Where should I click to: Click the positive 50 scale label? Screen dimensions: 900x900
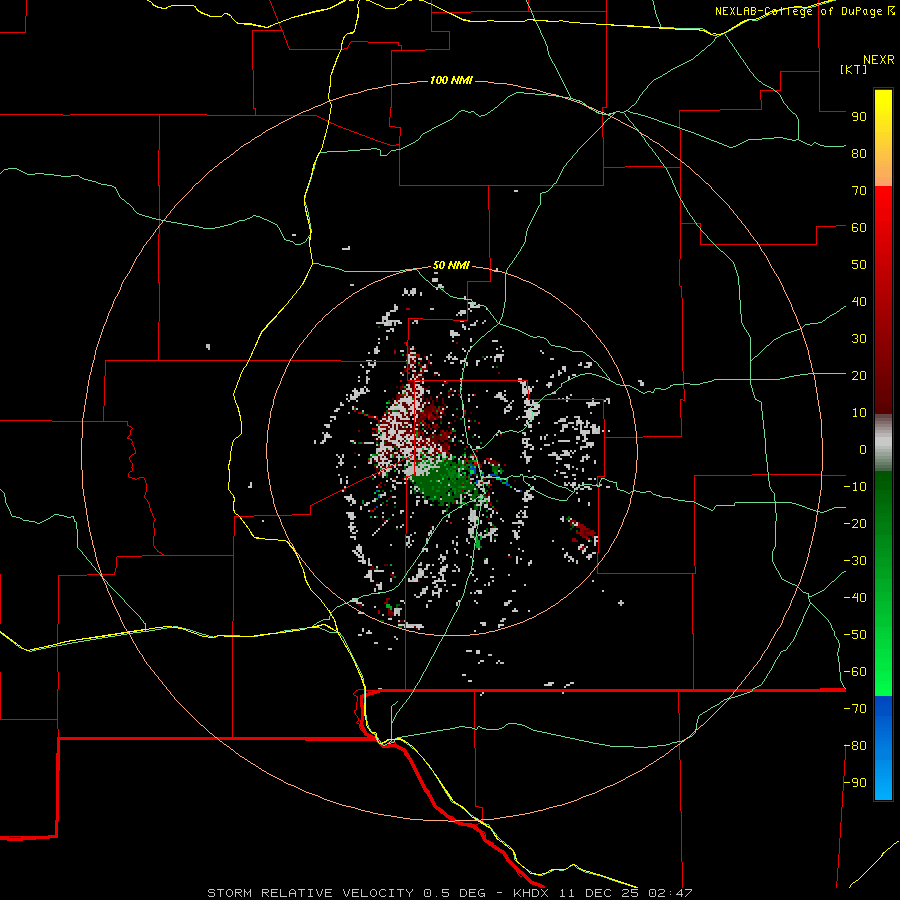(x=859, y=265)
